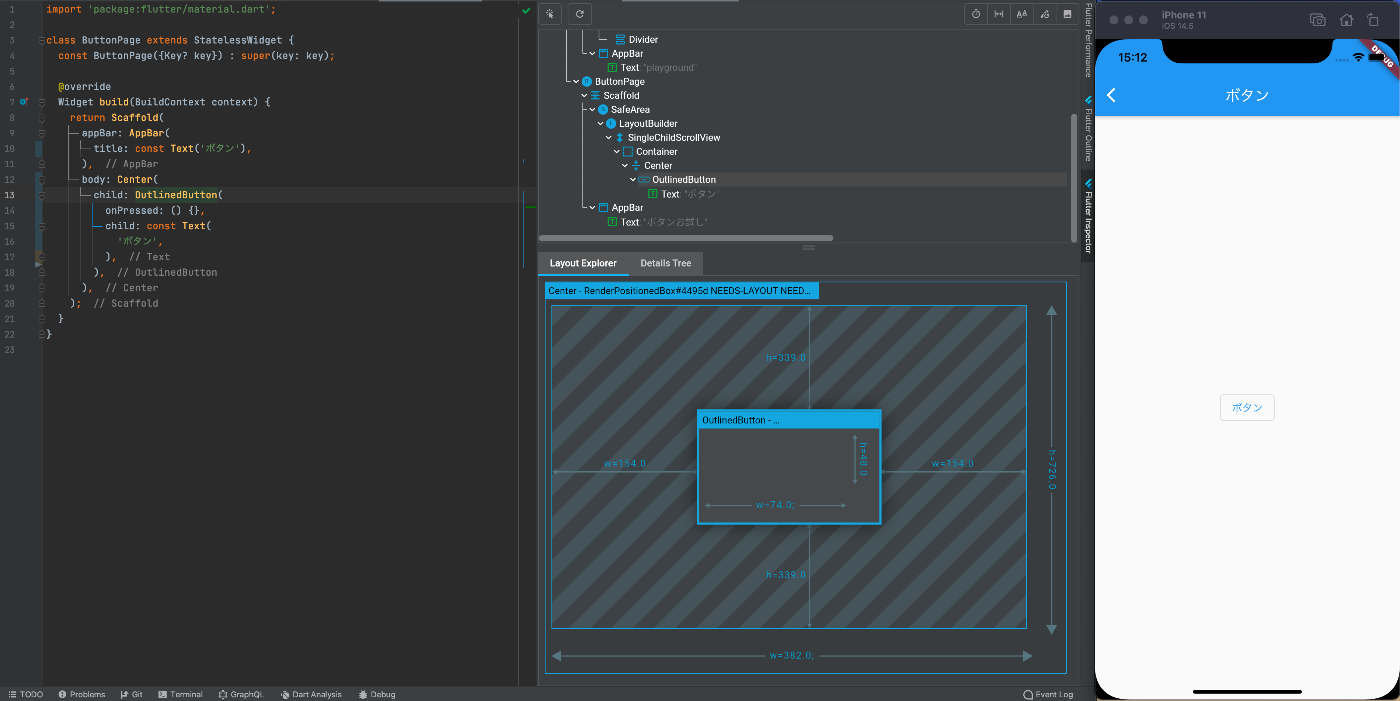This screenshot has height=701, width=1400.
Task: Open the GraphQL tool window
Action: point(240,694)
